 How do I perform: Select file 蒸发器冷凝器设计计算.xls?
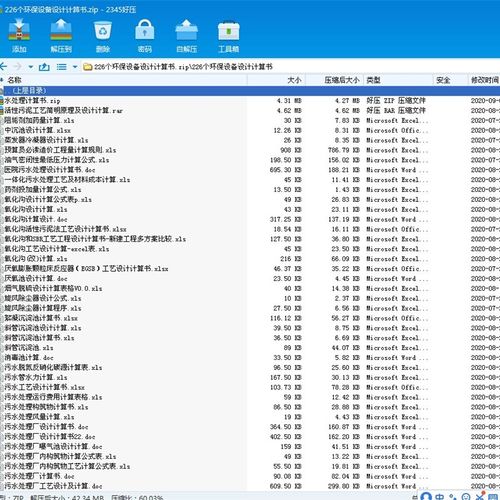pos(46,140)
